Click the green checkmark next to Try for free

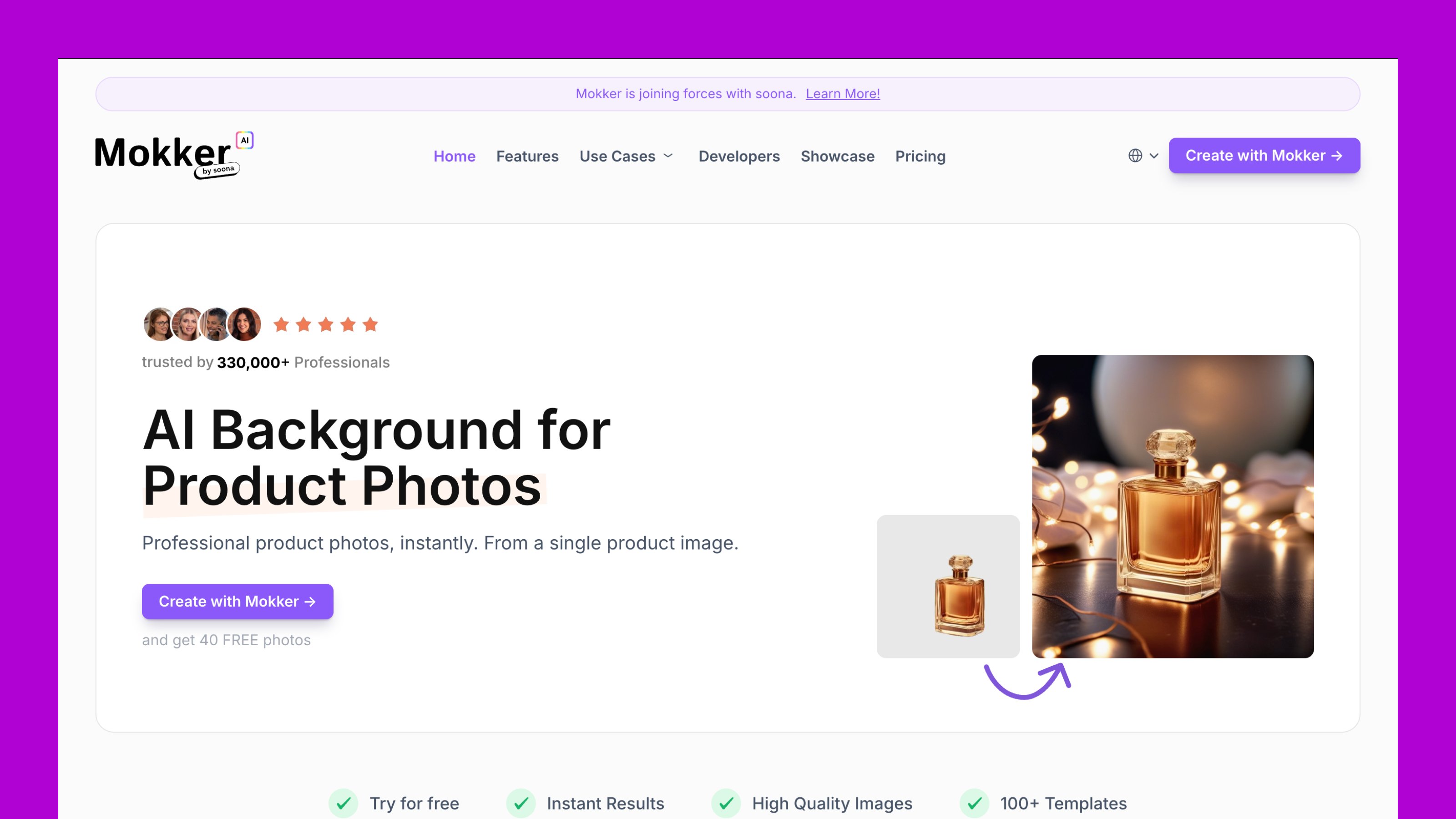tap(344, 803)
